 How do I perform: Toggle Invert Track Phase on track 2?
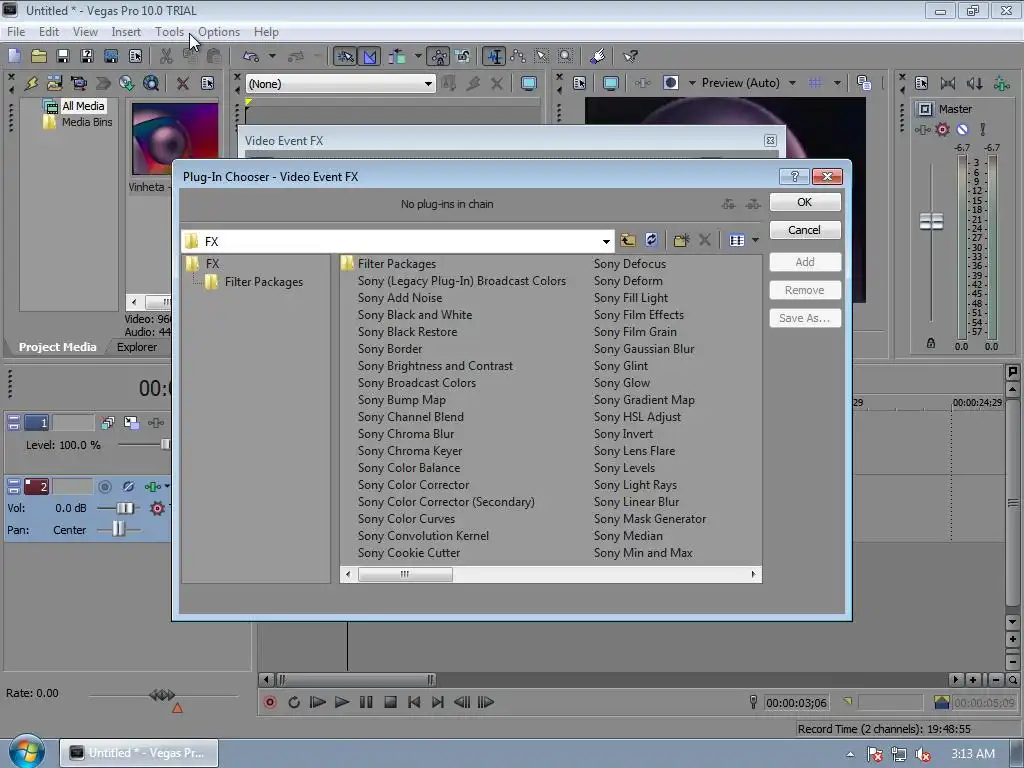tap(129, 487)
